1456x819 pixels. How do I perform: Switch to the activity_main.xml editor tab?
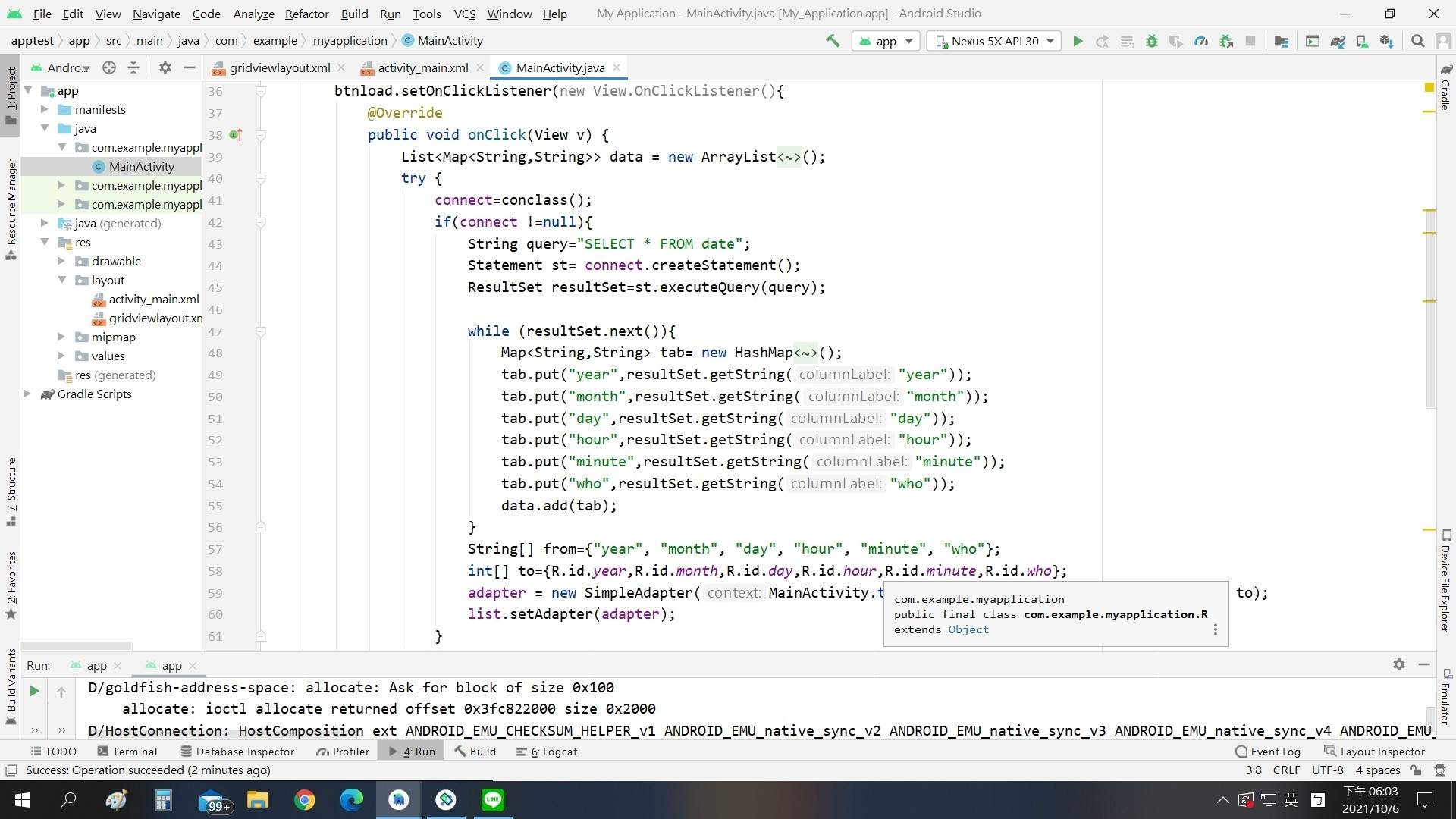tap(422, 67)
